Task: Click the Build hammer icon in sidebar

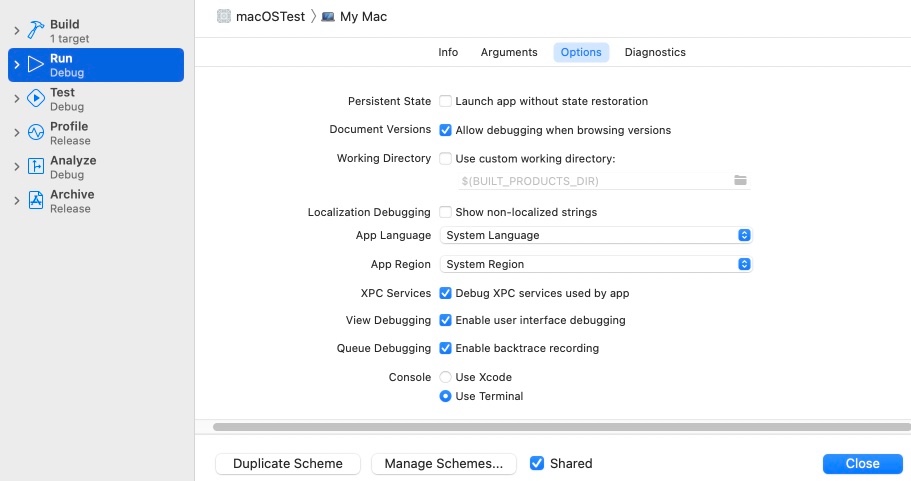Action: tap(36, 31)
